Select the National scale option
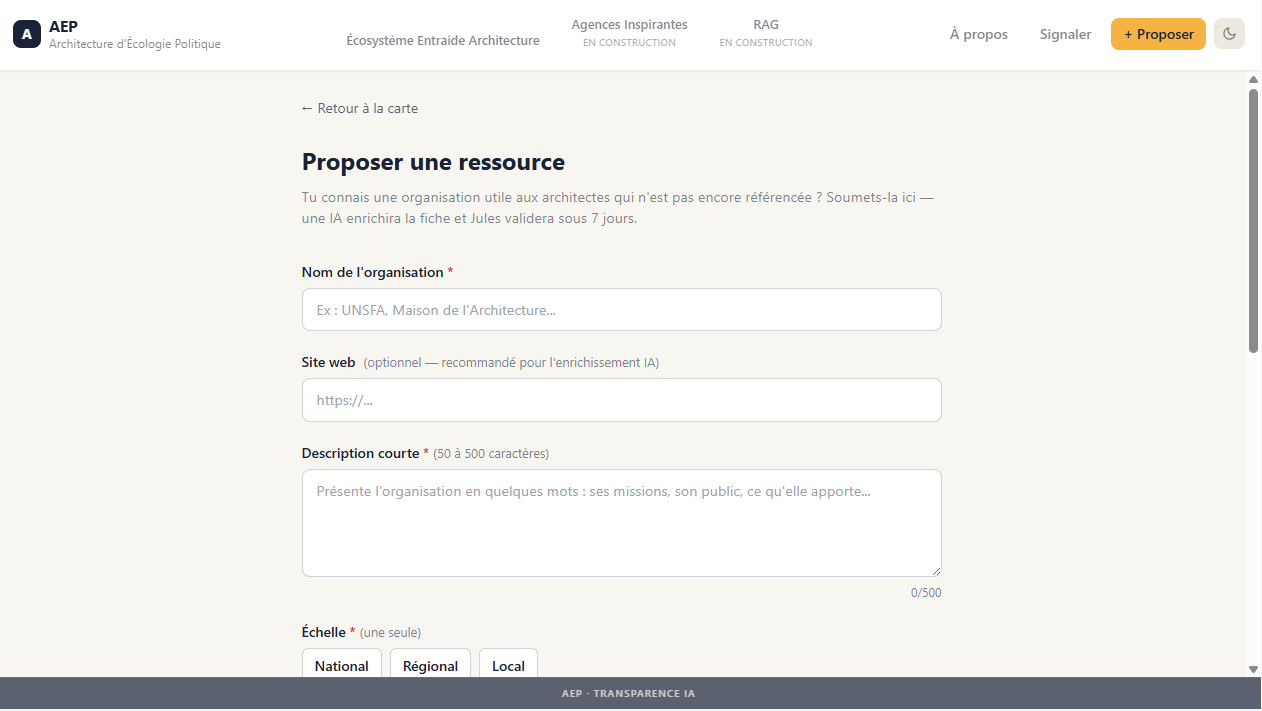This screenshot has width=1262, height=711. pyautogui.click(x=341, y=666)
